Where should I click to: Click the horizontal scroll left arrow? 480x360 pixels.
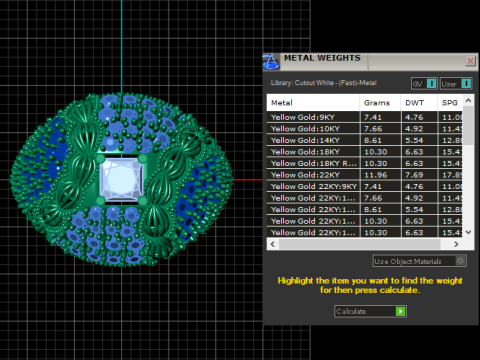pyautogui.click(x=273, y=244)
